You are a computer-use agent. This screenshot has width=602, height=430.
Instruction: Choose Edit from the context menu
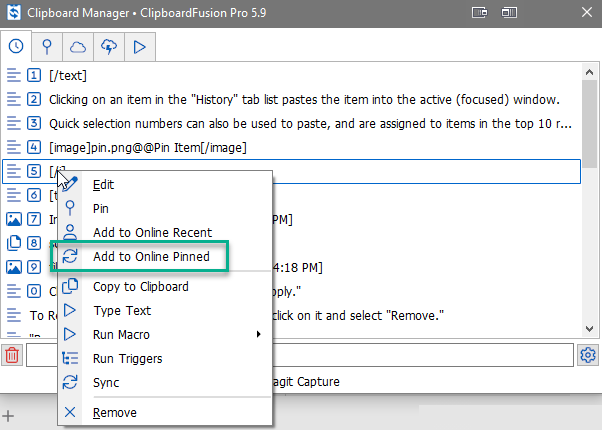coord(103,185)
